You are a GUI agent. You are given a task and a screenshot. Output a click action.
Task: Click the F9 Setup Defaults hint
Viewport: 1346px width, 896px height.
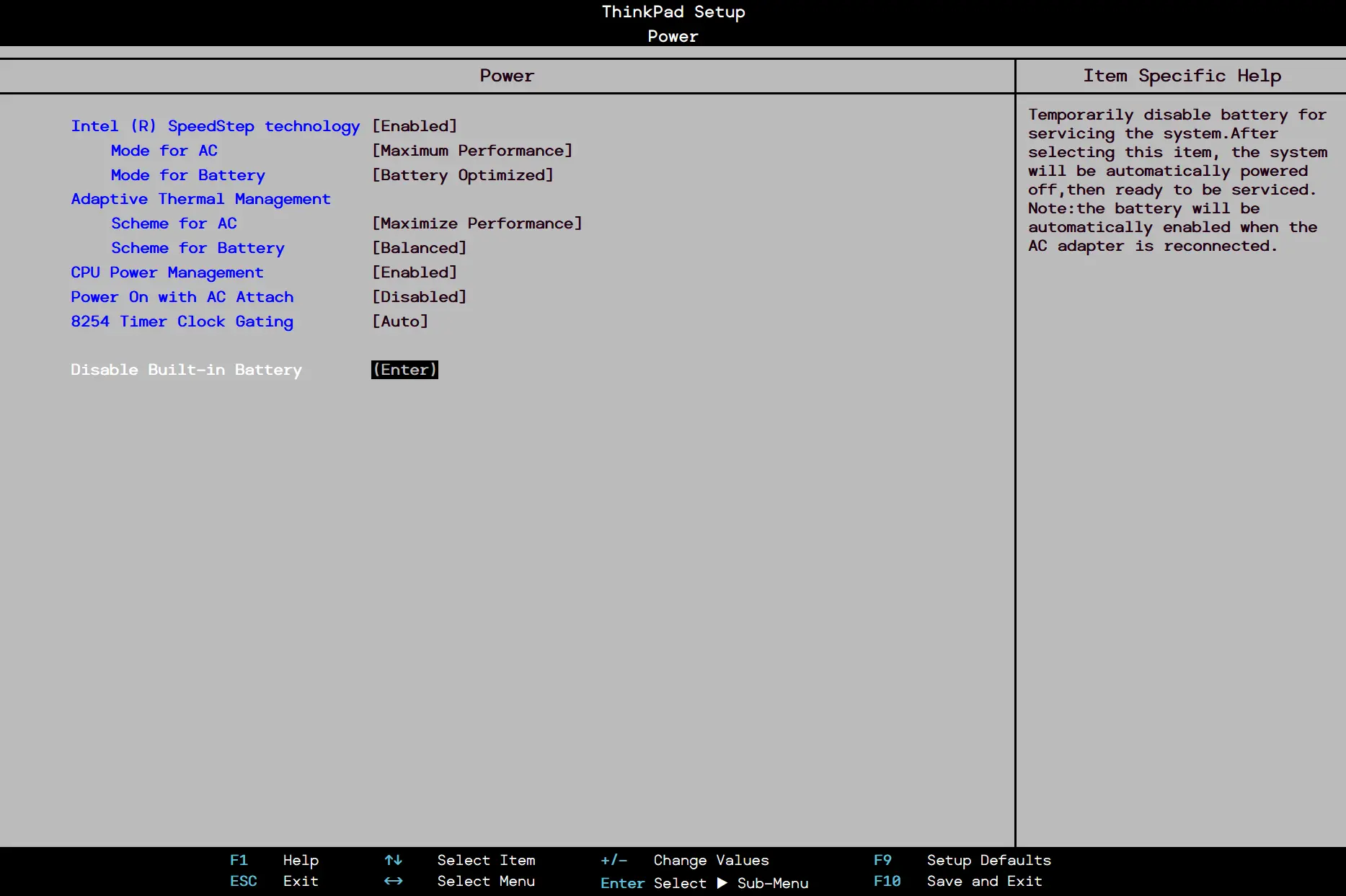[x=962, y=861]
